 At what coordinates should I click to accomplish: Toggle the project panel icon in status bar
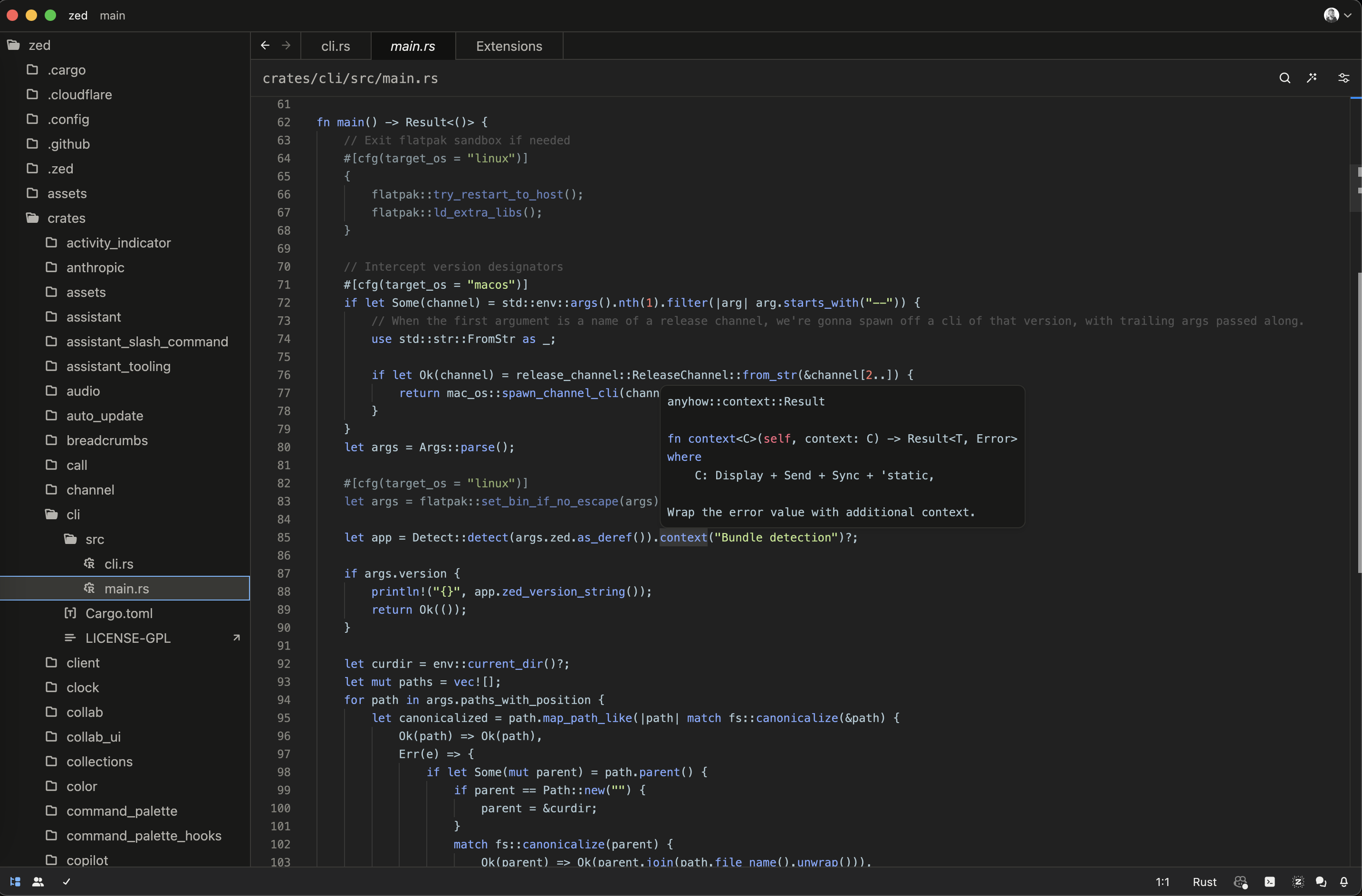[x=16, y=882]
